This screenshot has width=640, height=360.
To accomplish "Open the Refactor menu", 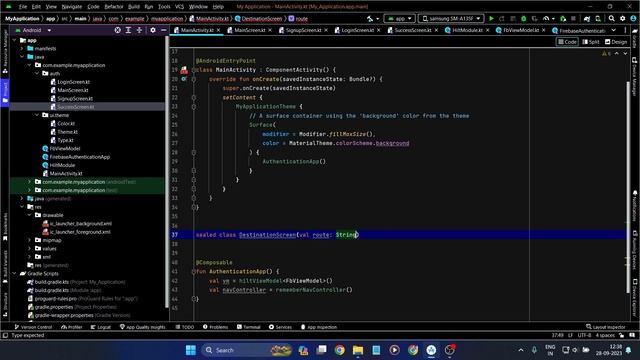I will coord(114,7).
